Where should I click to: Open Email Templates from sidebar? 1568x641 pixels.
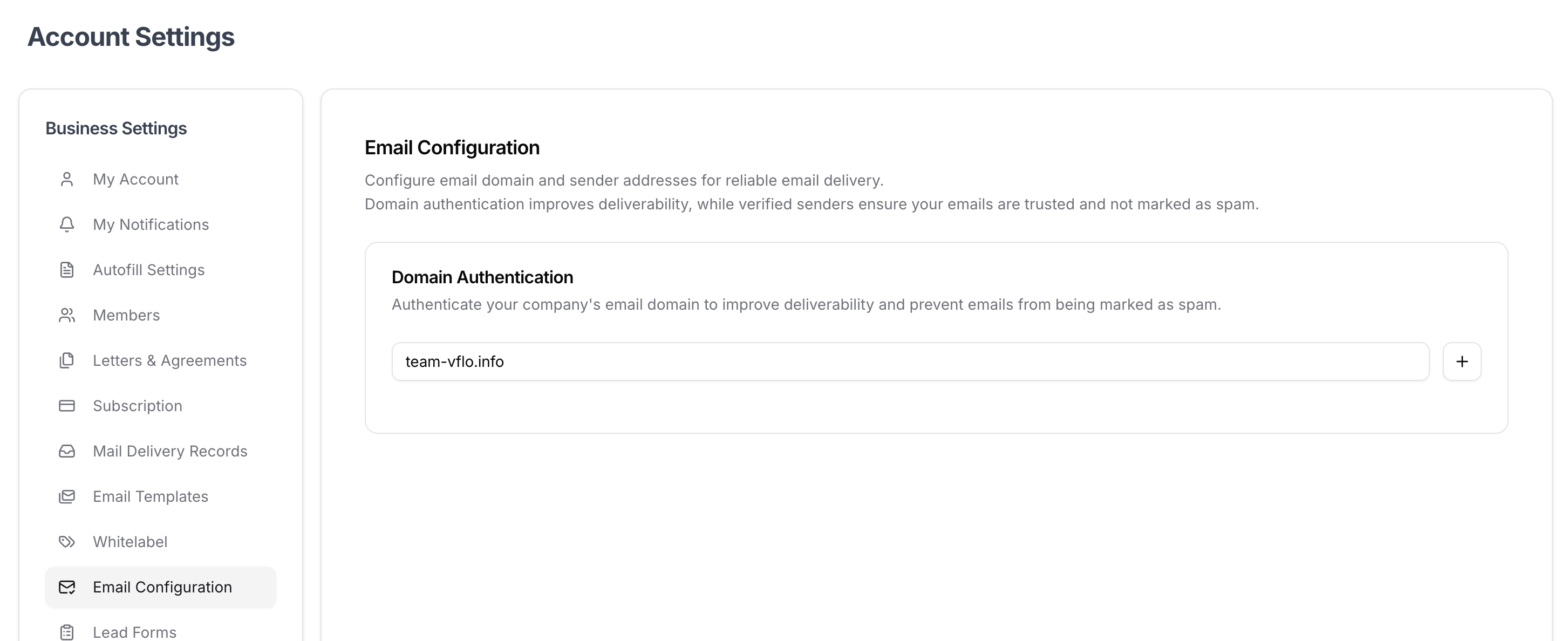pyautogui.click(x=151, y=497)
